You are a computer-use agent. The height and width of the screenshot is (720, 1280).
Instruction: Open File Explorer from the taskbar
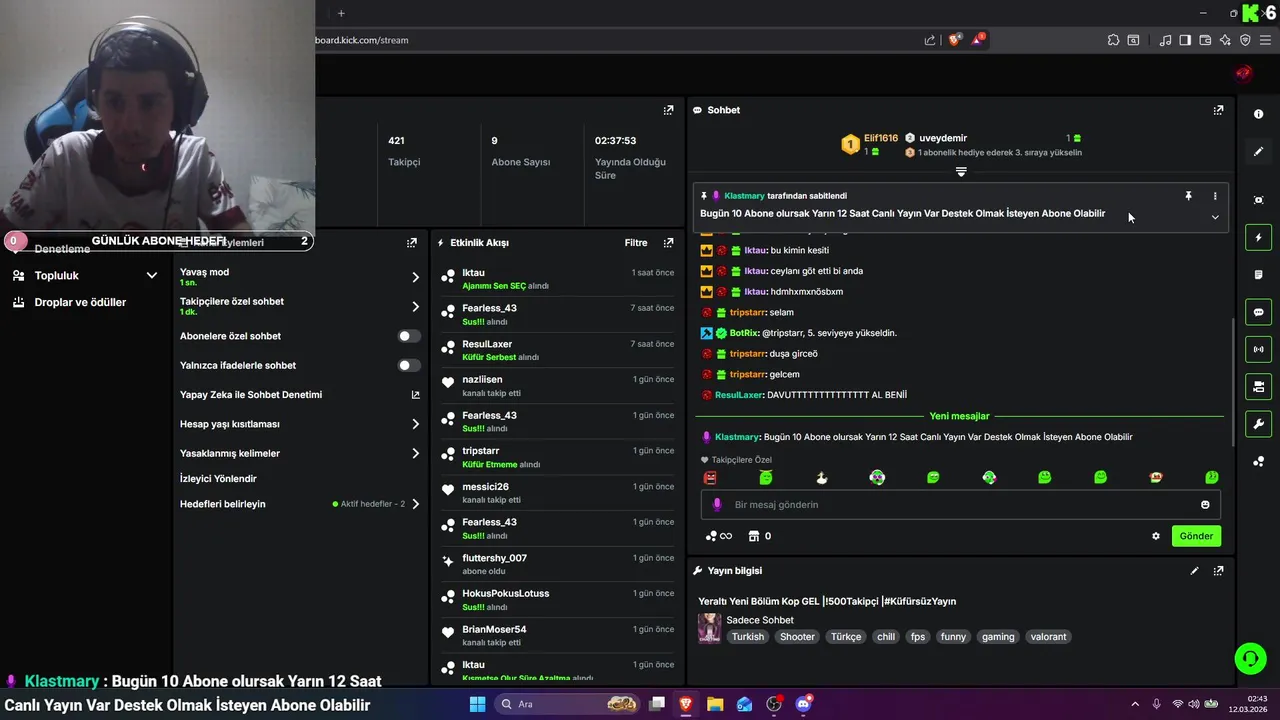click(715, 704)
